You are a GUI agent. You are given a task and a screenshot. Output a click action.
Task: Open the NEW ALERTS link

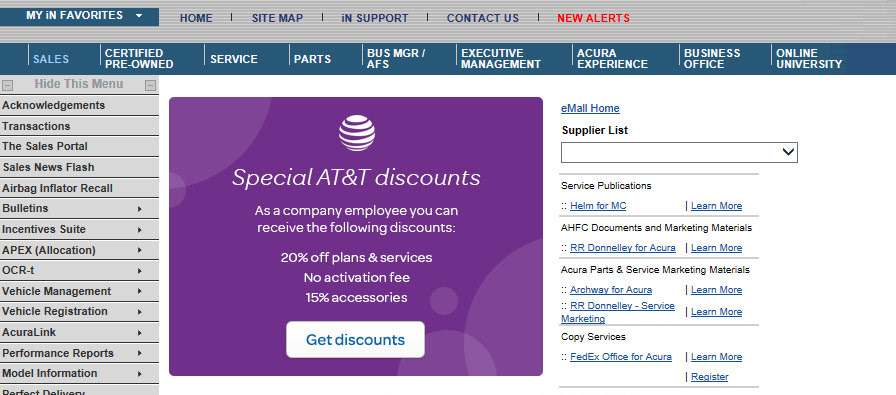tap(593, 18)
